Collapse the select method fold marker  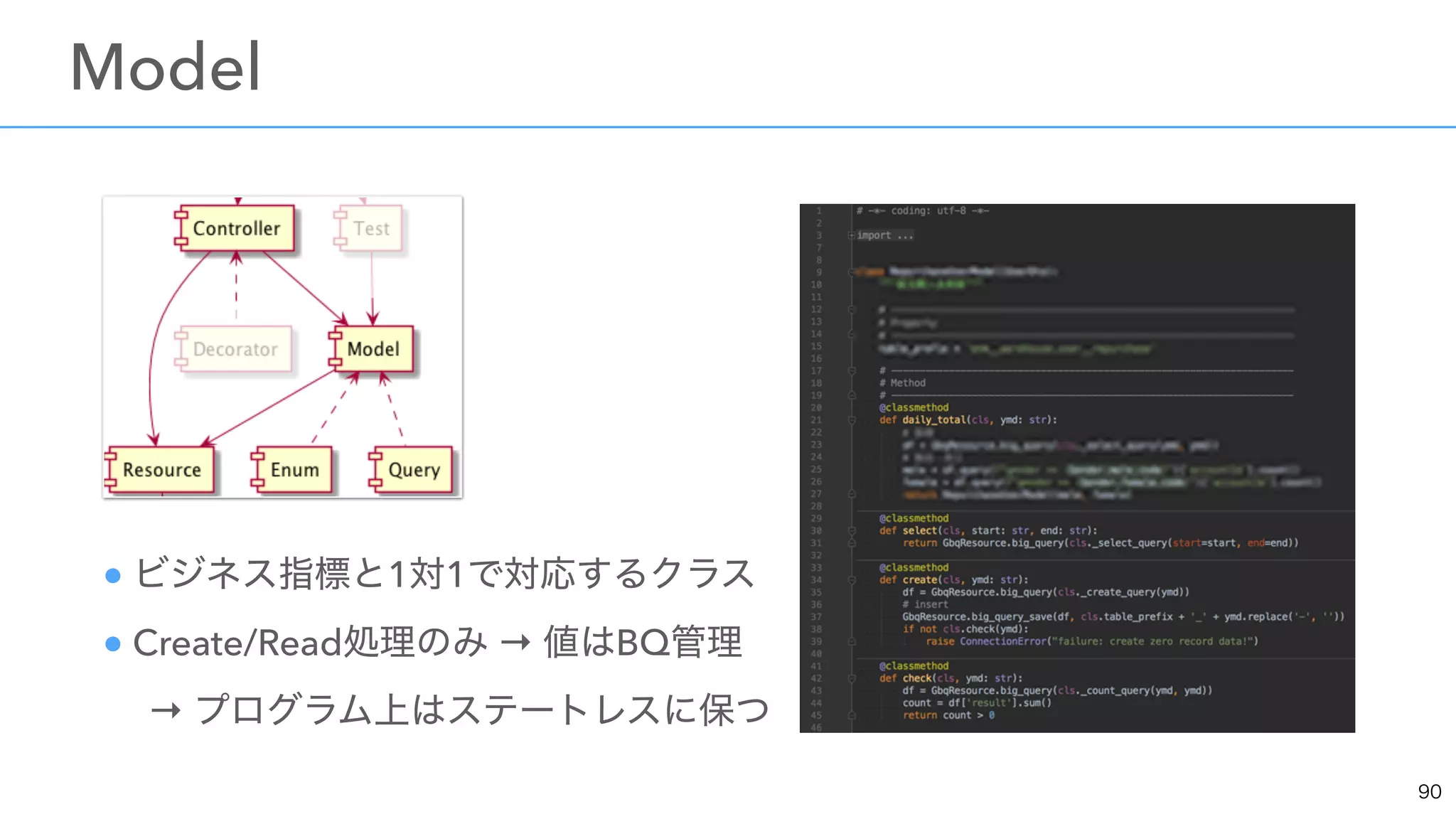pos(852,531)
